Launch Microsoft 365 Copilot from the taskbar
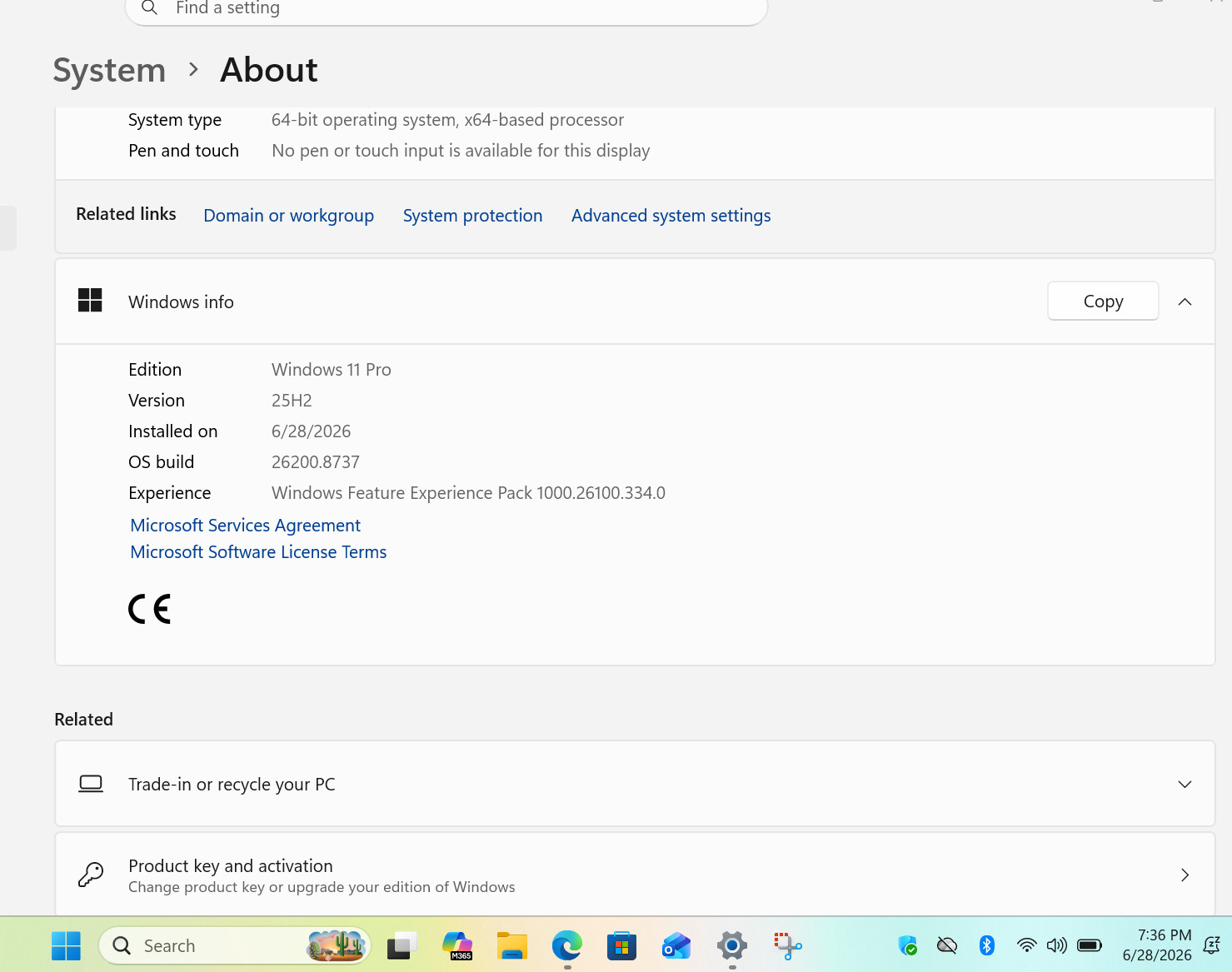The width and height of the screenshot is (1232, 972). pyautogui.click(x=457, y=945)
